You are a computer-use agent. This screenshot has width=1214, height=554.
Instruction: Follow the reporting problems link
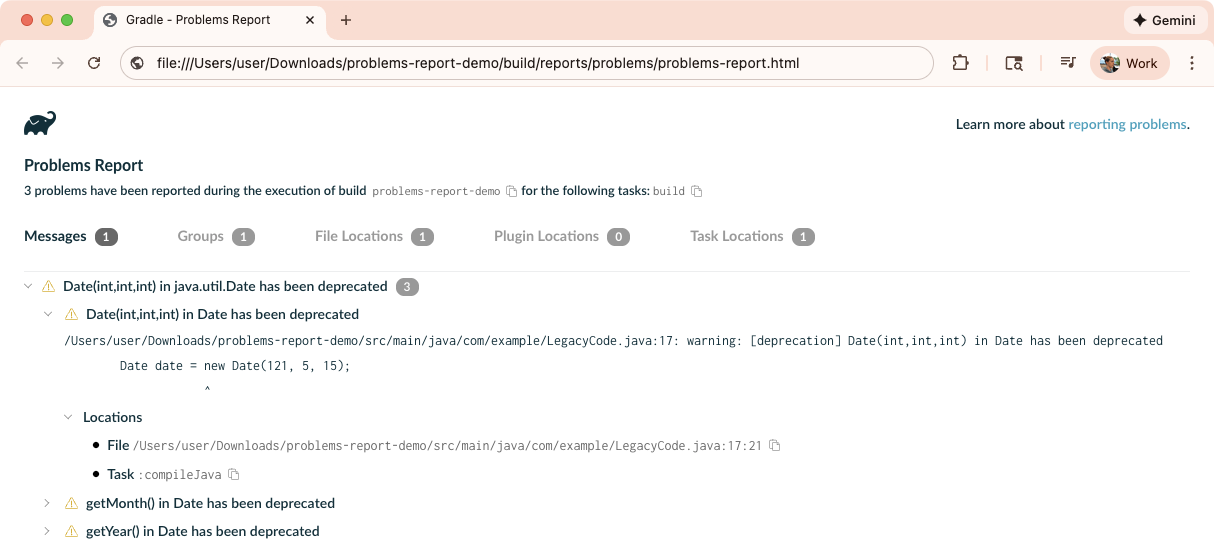pos(1127,125)
